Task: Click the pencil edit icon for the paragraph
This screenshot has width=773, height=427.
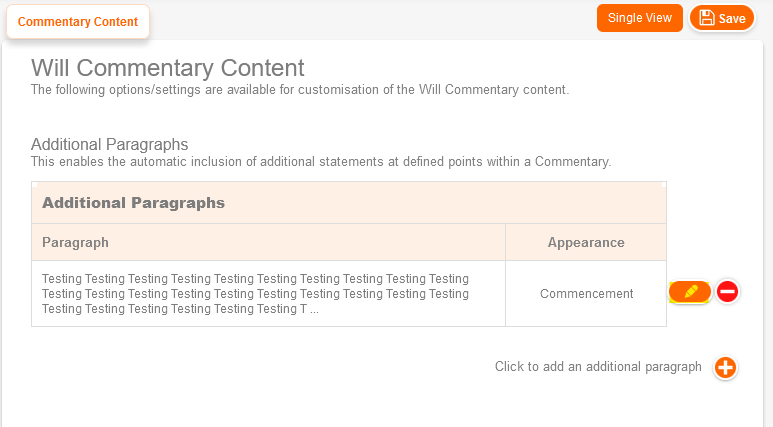Action: point(690,292)
